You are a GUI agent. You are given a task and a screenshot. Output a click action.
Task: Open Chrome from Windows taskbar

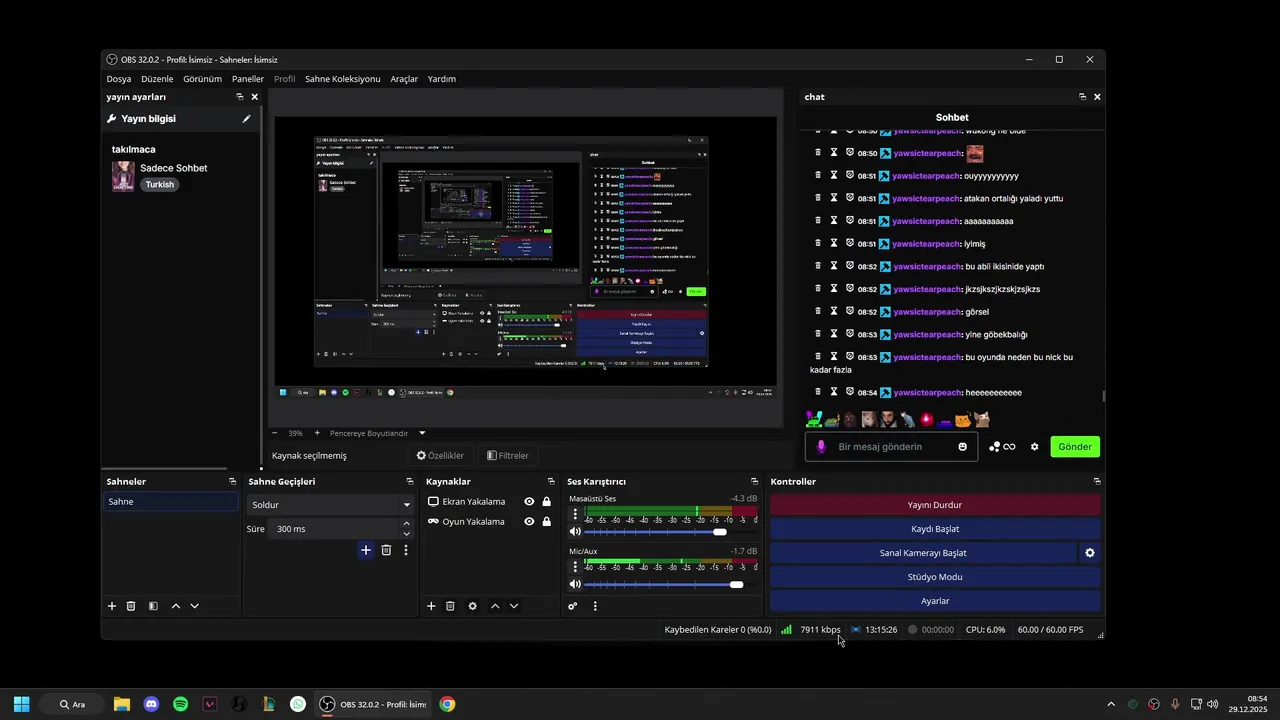point(447,704)
